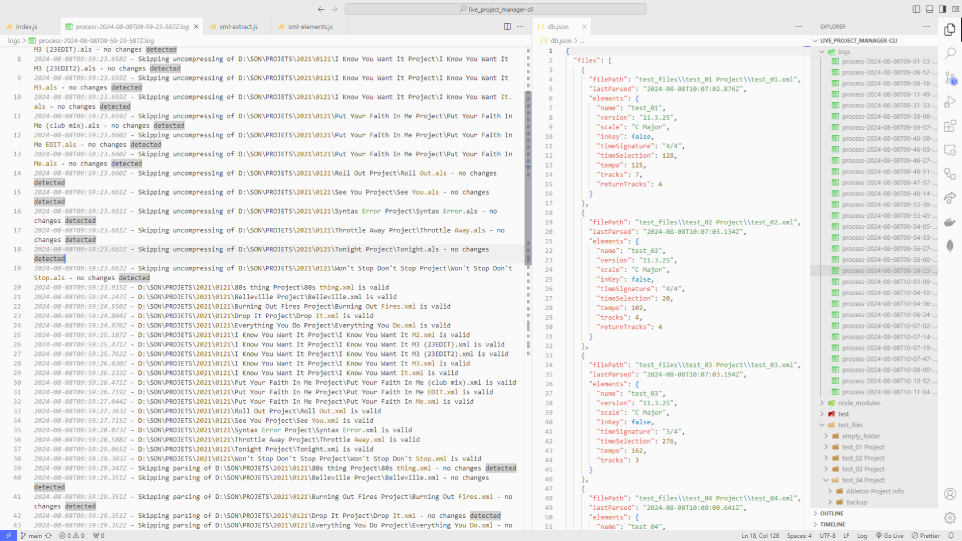This screenshot has width=962, height=541.
Task: Expand the TIMELINE section
Action: (874, 524)
